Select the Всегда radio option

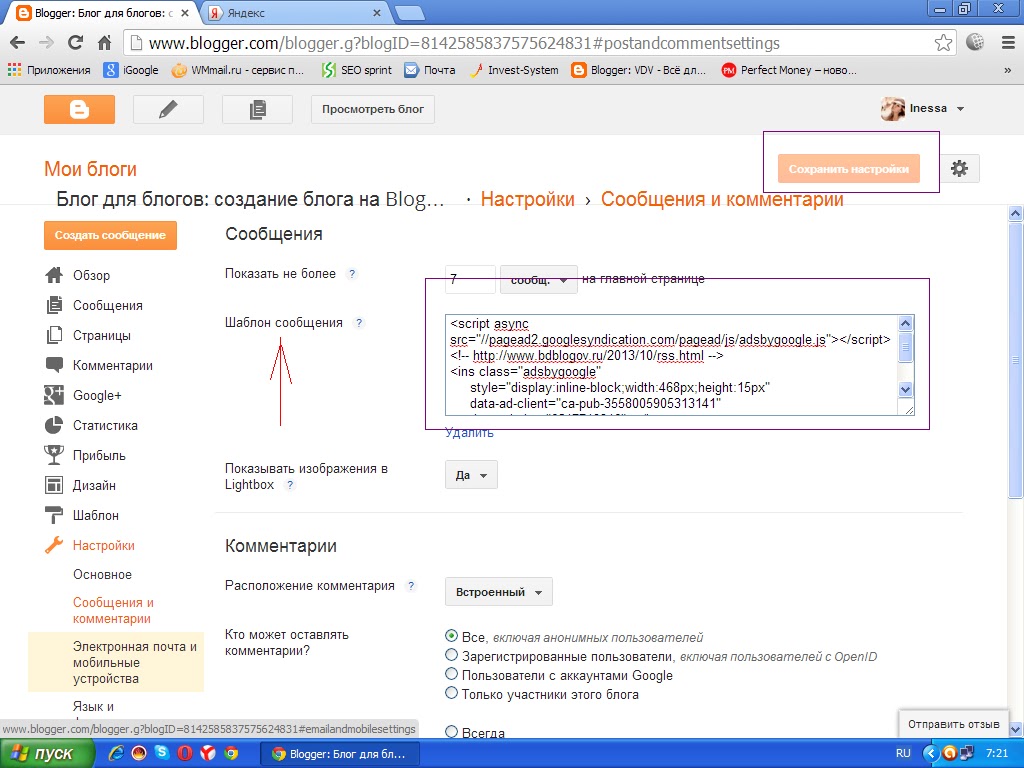[451, 731]
